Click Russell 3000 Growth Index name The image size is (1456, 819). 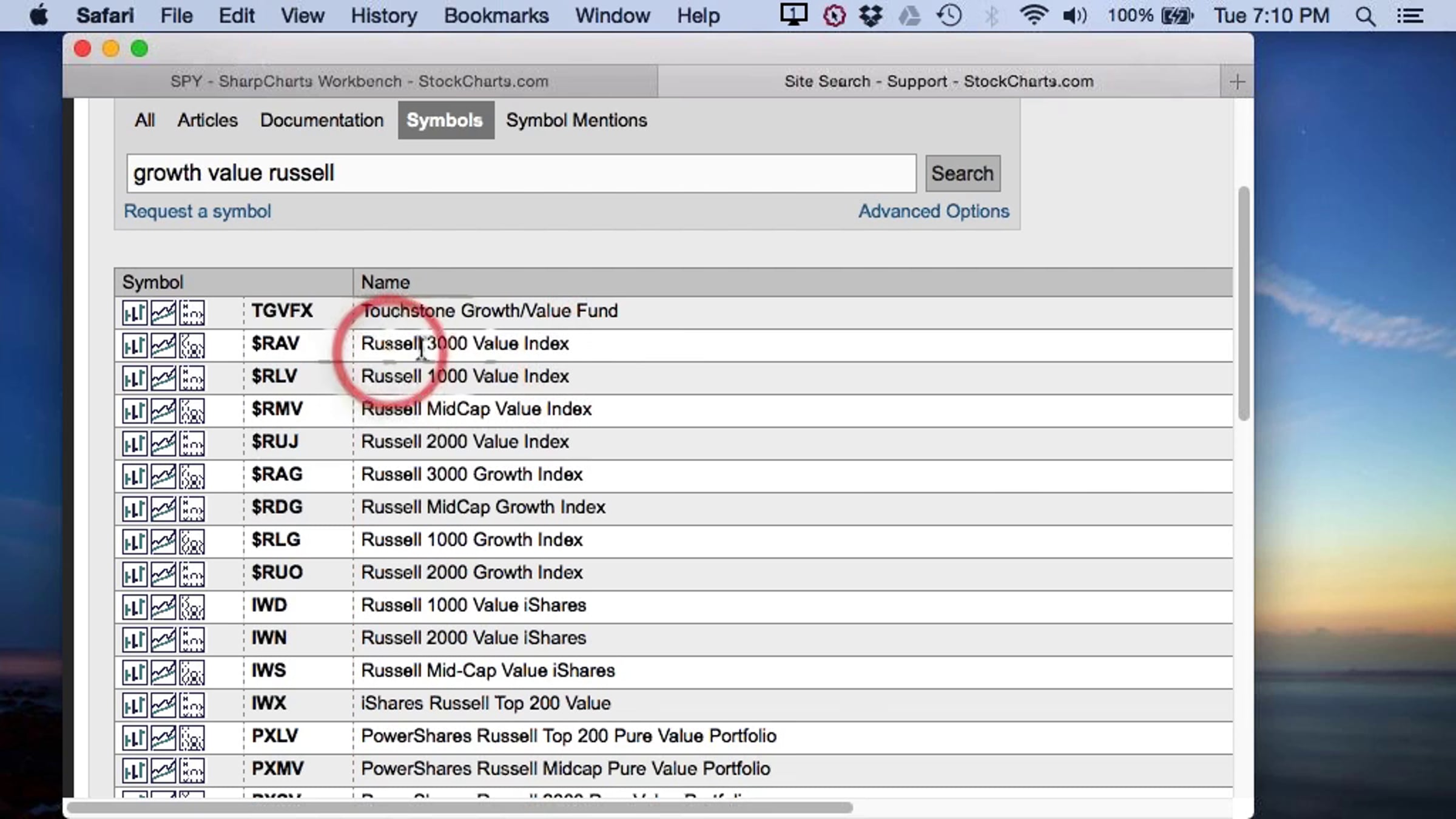[x=471, y=475]
